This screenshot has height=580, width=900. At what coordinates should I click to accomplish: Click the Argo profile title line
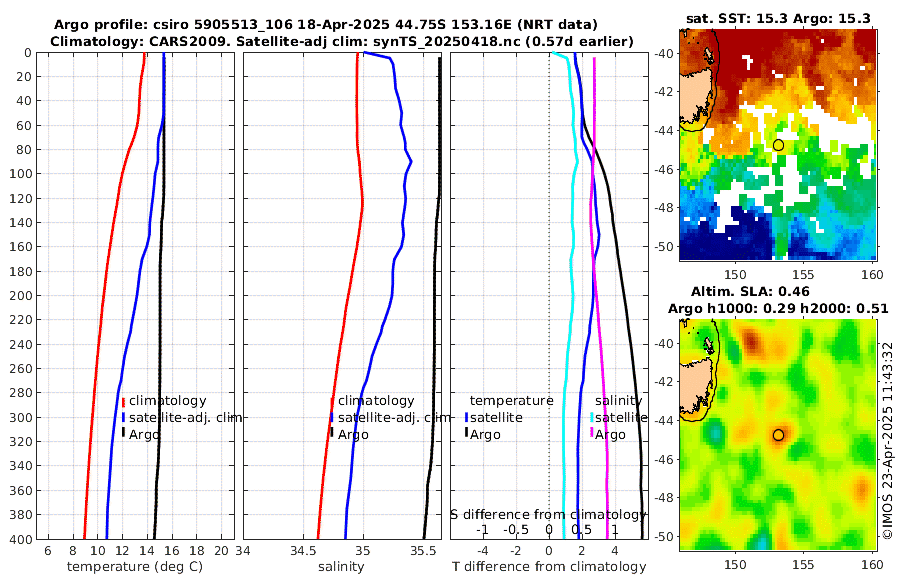pos(325,25)
